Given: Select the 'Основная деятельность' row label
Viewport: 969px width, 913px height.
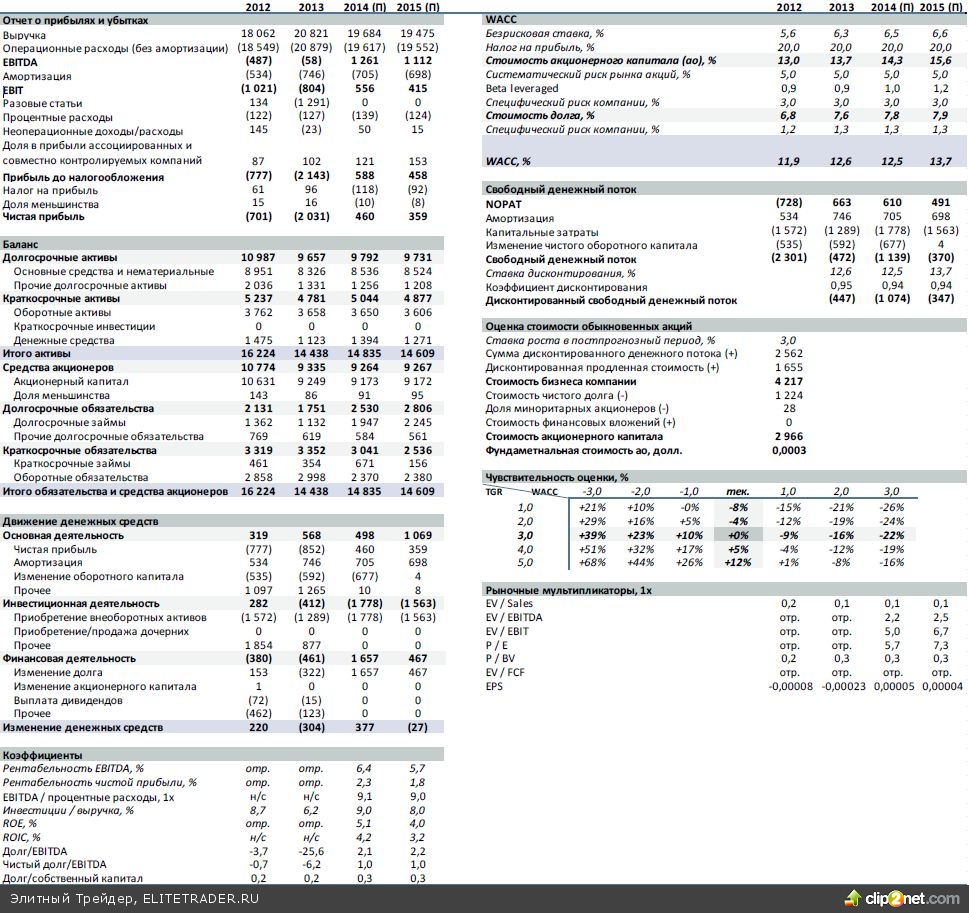Looking at the screenshot, I should [63, 535].
